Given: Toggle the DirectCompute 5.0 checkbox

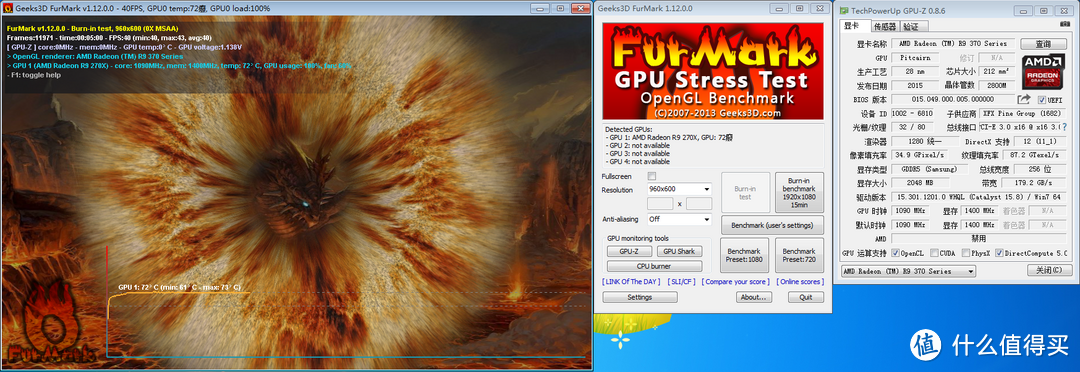Looking at the screenshot, I should [999, 253].
